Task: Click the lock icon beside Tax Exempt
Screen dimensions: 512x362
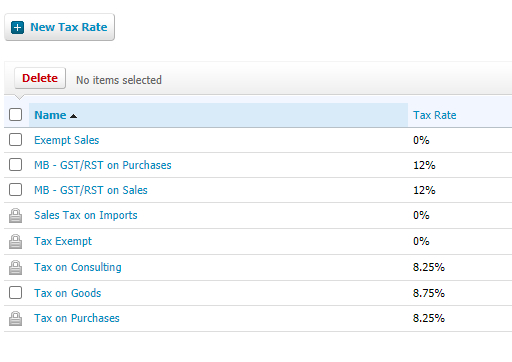Action: click(x=15, y=241)
